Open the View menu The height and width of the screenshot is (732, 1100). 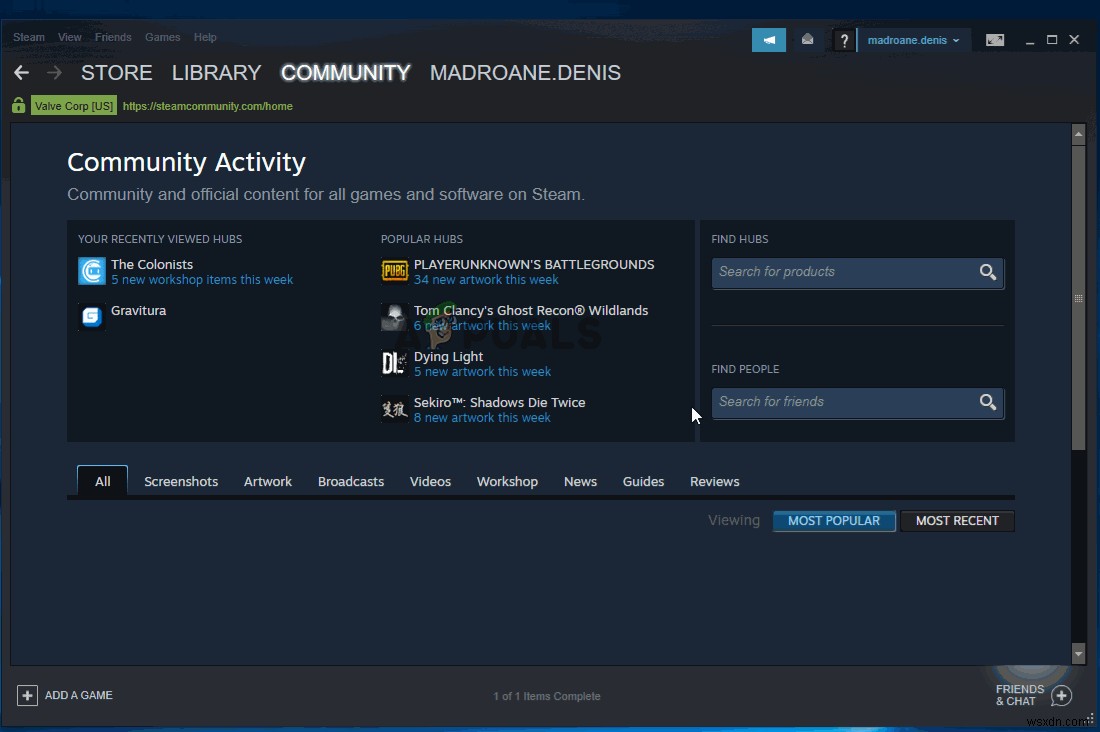click(69, 37)
